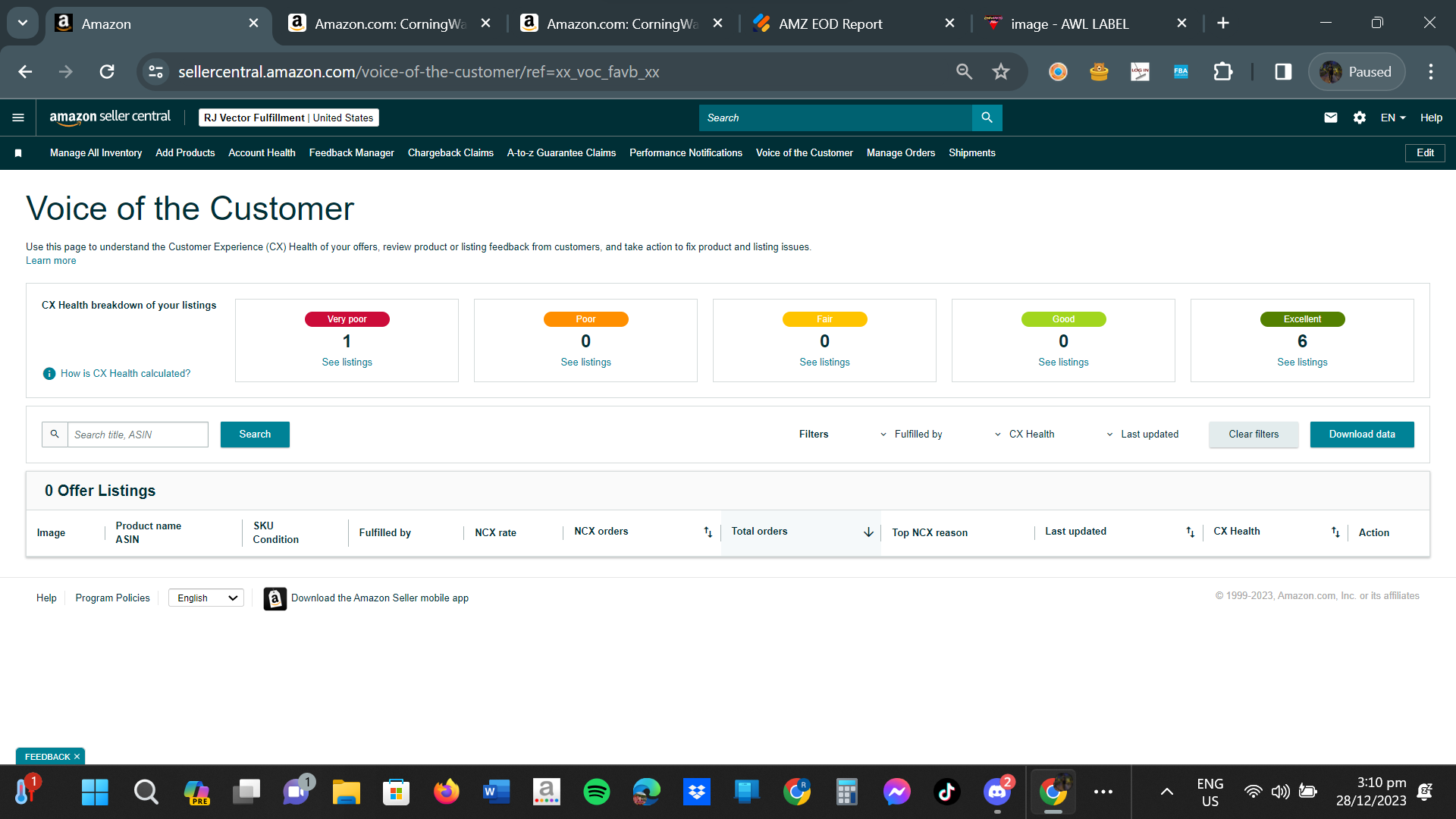The image size is (1456, 819).
Task: Sort by CX Health column arrows
Action: [x=1335, y=532]
